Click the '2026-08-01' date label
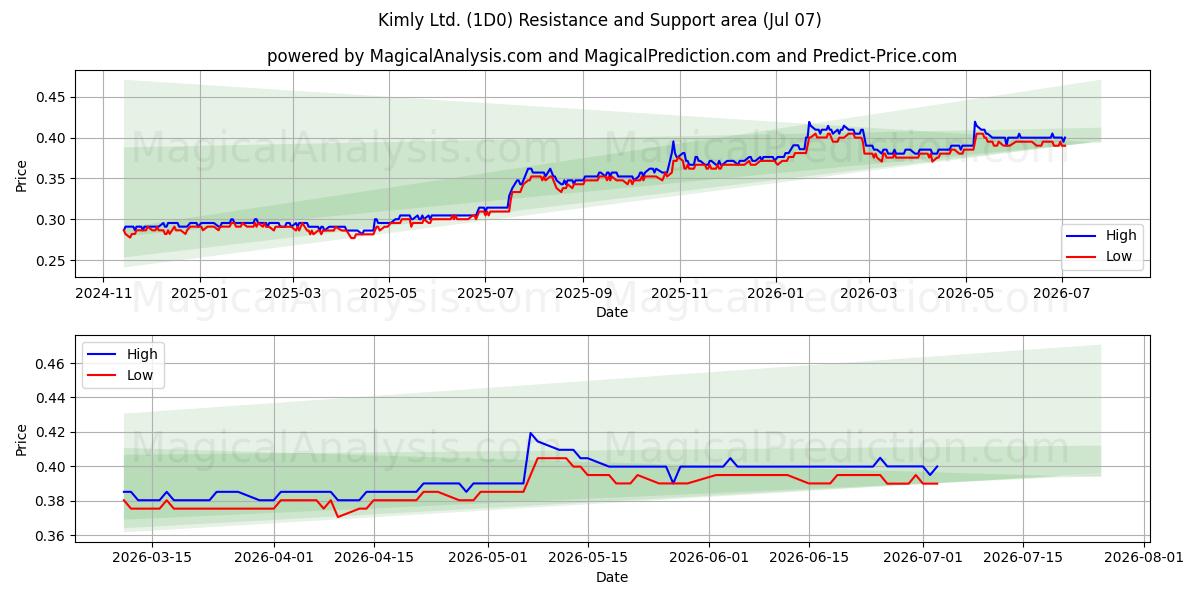The image size is (1200, 600). pos(1144,558)
